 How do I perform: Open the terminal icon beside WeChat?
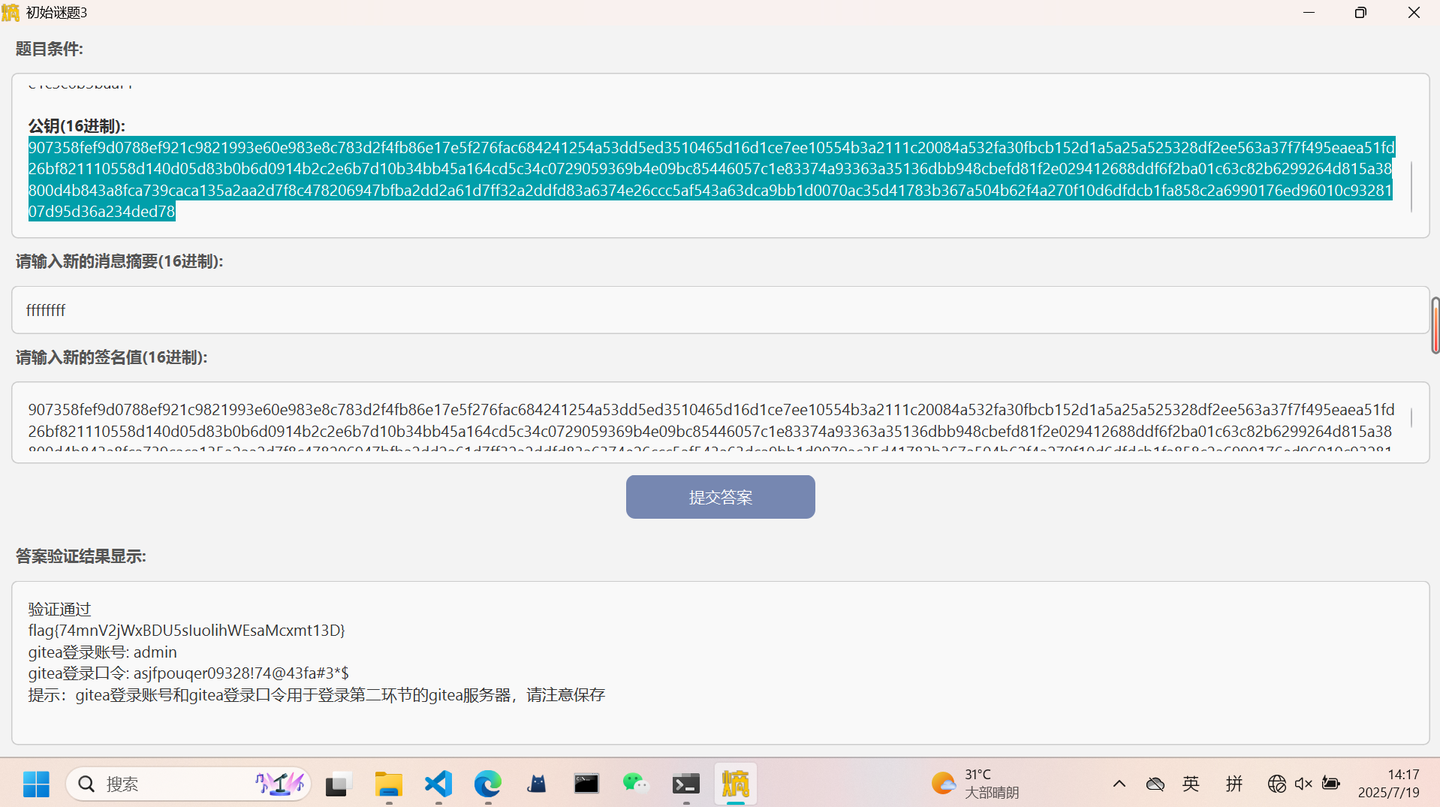686,784
